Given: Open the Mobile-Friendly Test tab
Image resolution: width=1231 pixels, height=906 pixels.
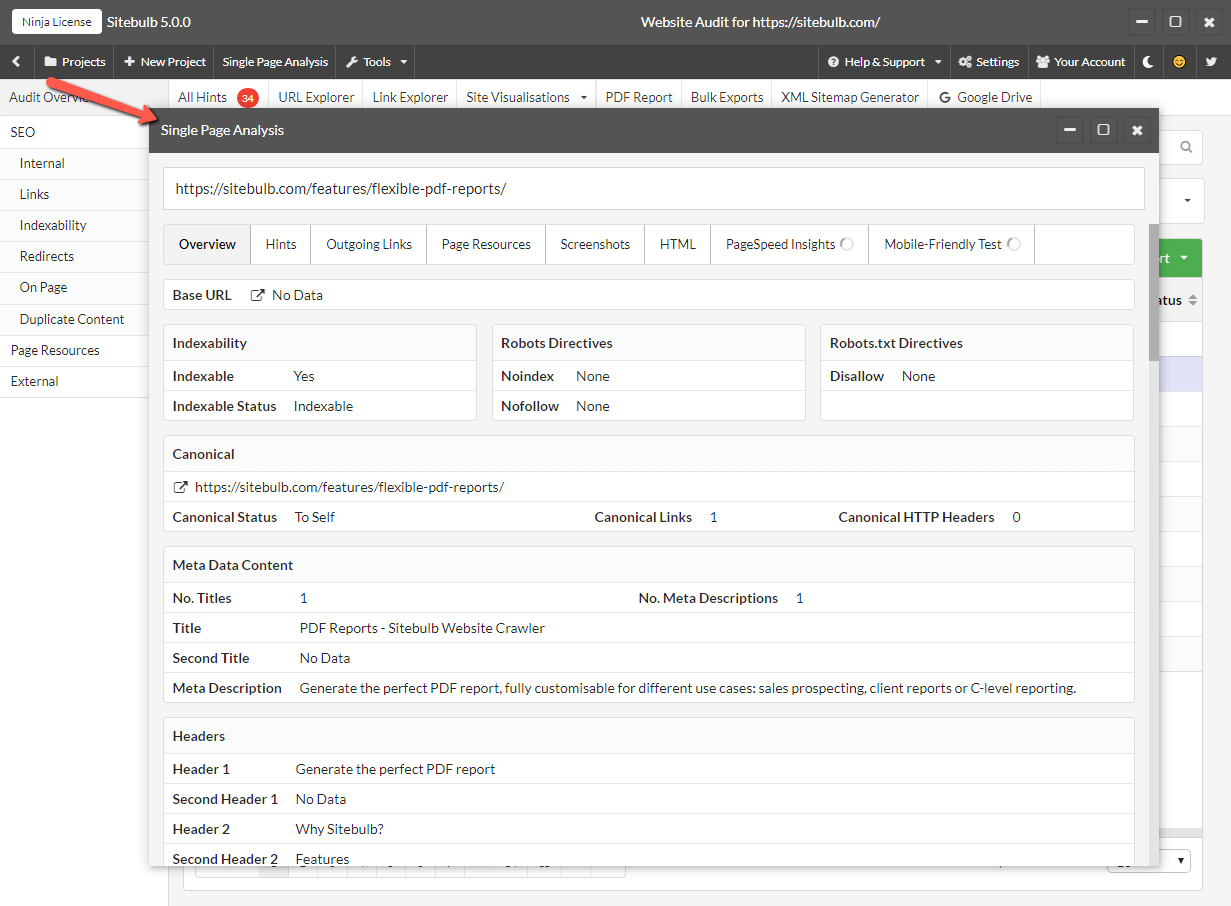Looking at the screenshot, I should 952,244.
